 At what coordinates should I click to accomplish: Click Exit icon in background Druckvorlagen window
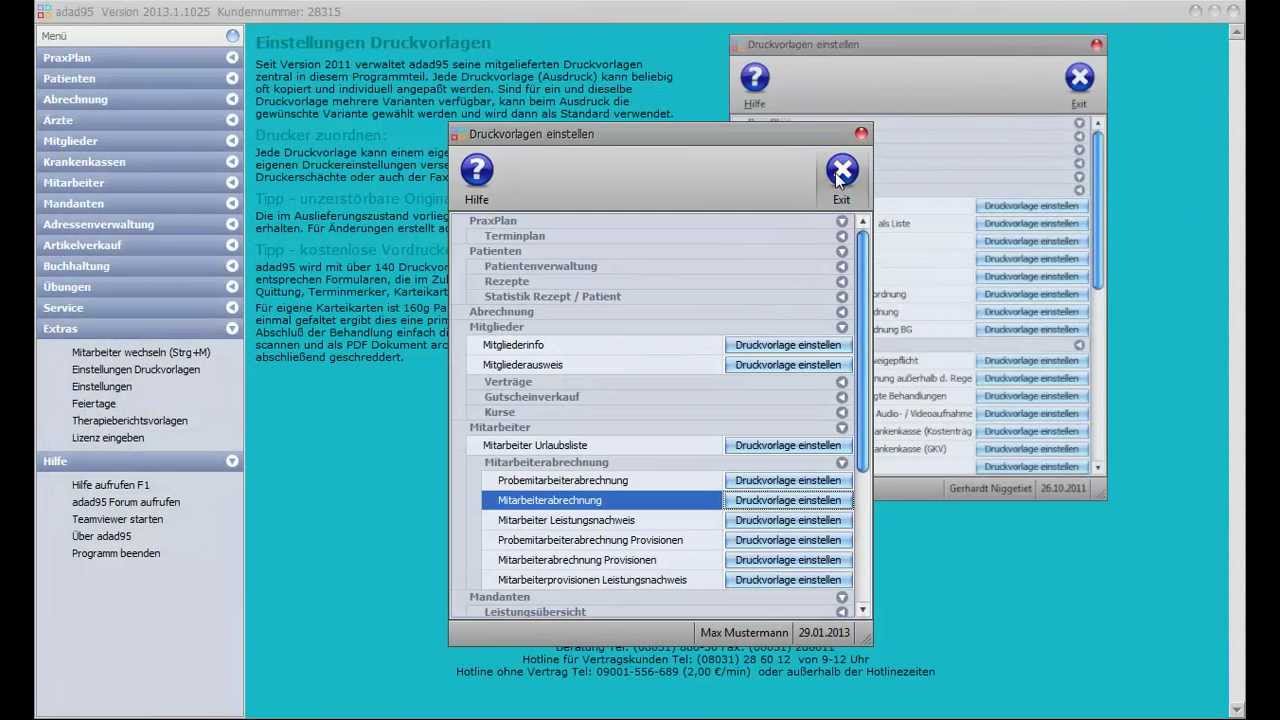[1079, 78]
